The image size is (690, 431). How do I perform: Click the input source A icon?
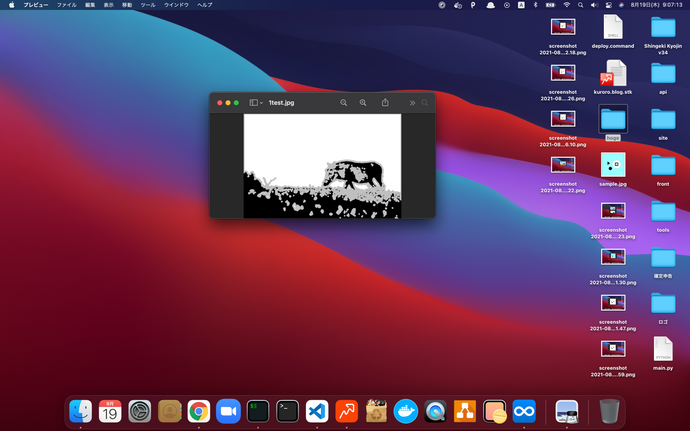[521, 5]
